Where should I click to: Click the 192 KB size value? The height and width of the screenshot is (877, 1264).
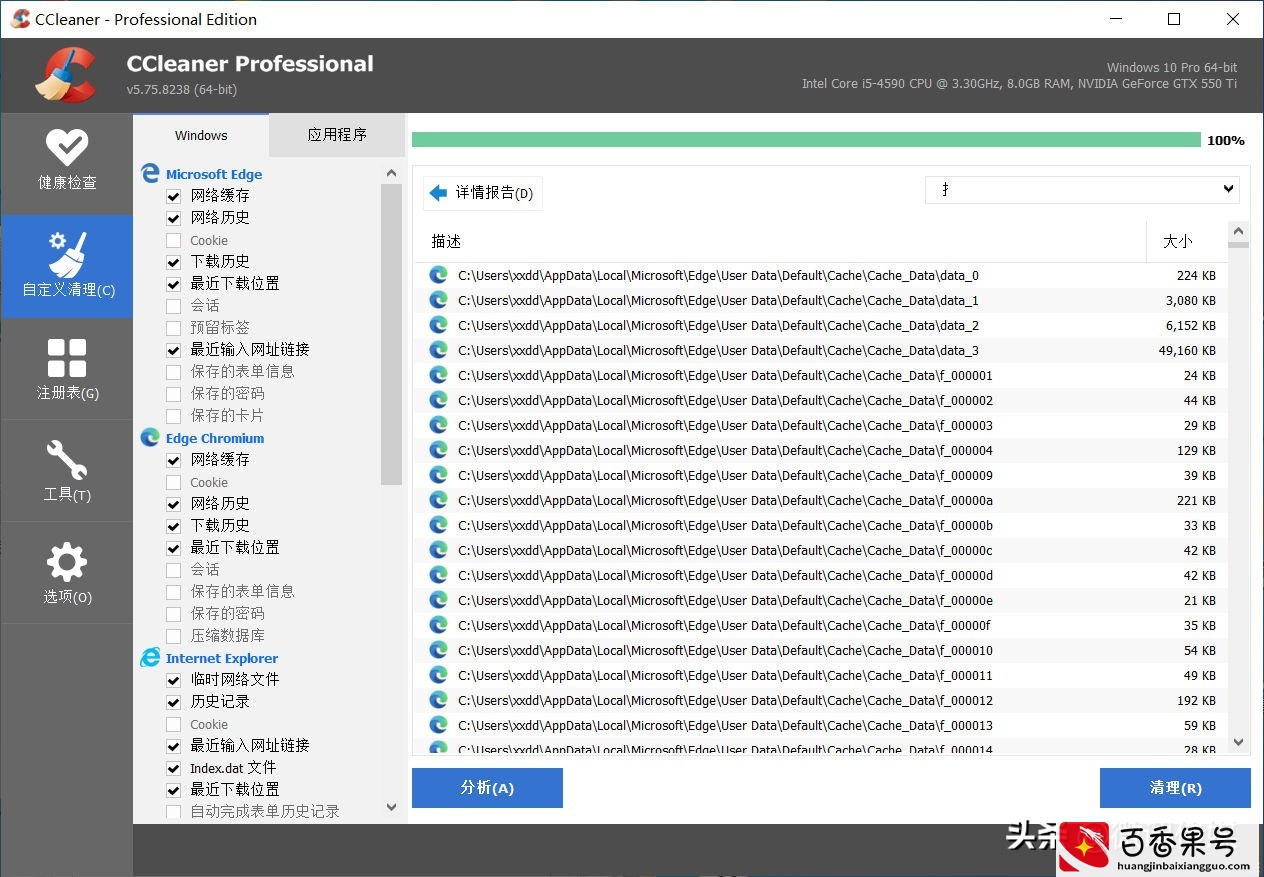click(1196, 701)
